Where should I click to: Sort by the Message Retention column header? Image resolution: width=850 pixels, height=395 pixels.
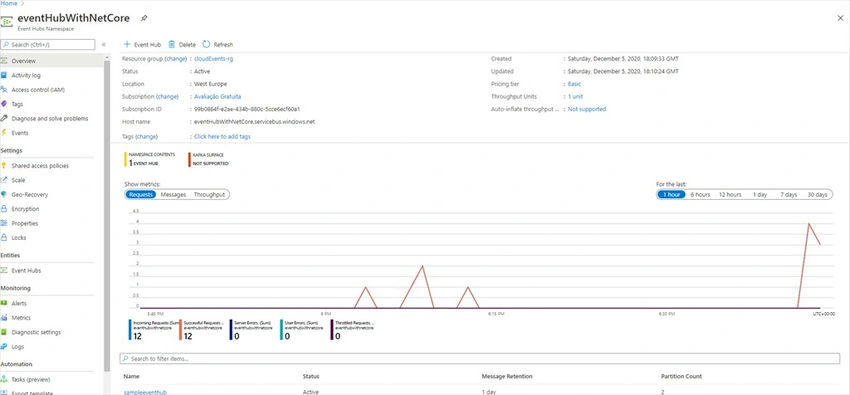[507, 376]
